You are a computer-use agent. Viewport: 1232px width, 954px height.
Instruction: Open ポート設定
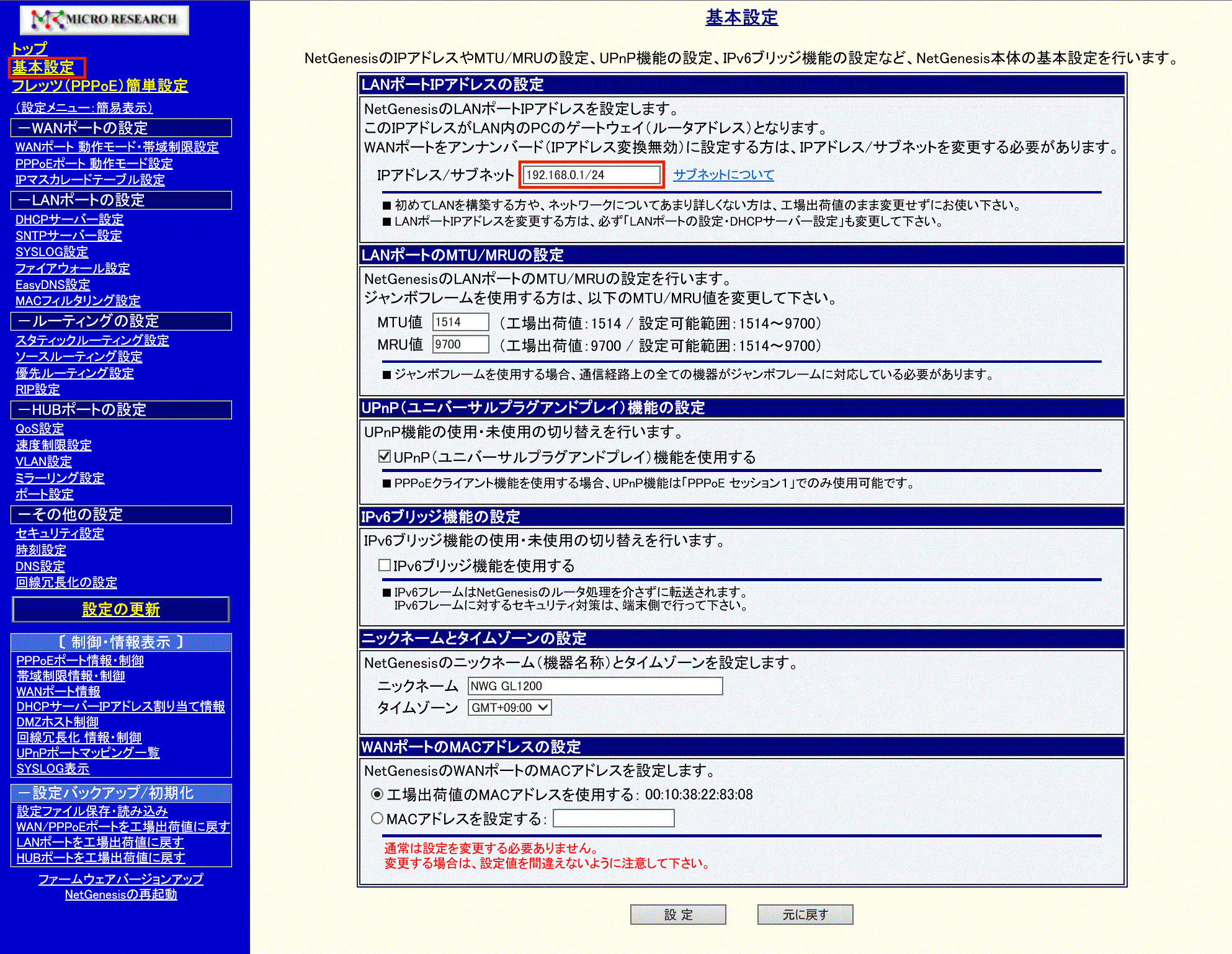[44, 494]
